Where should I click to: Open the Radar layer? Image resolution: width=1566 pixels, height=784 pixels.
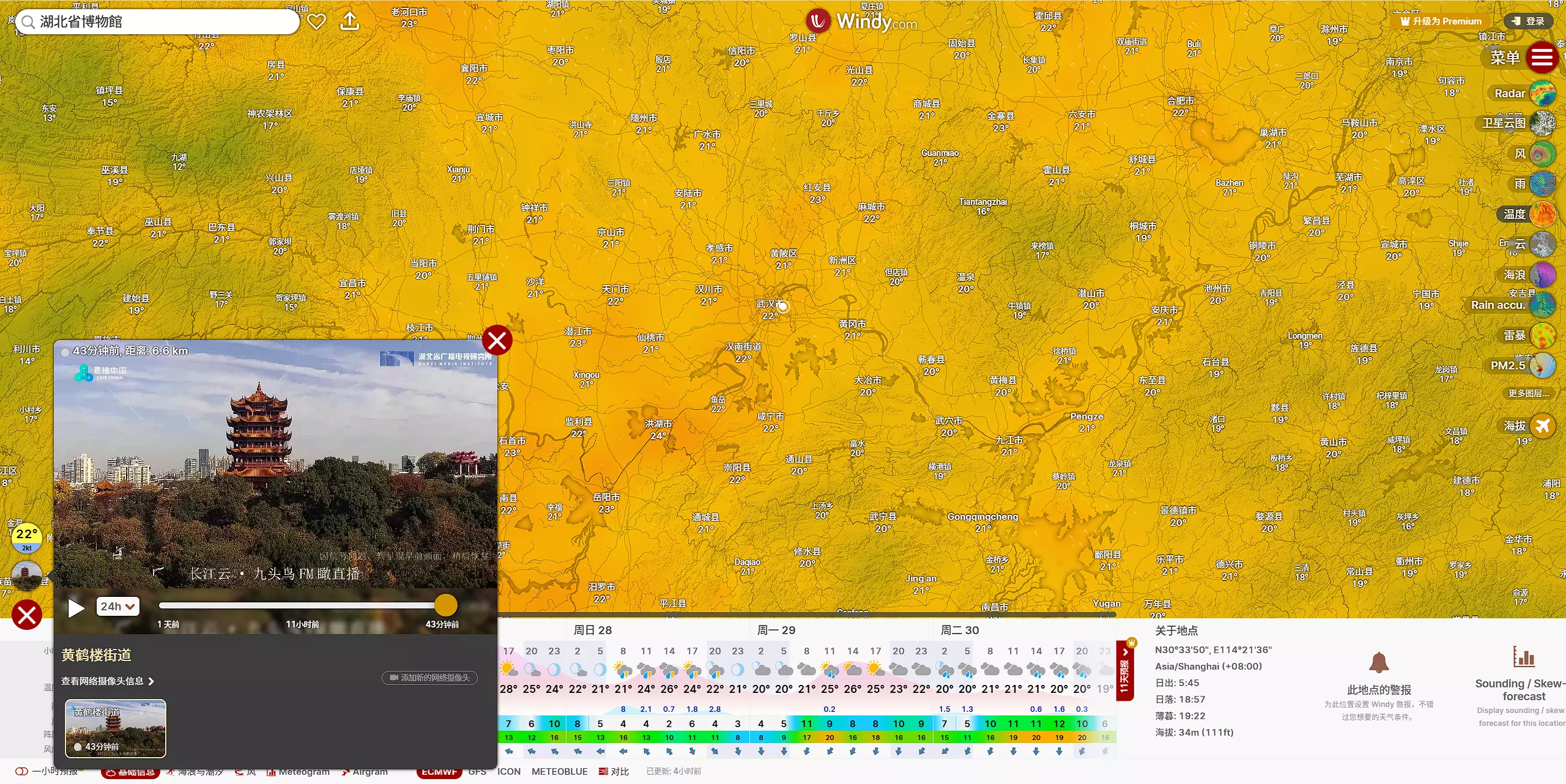[1542, 94]
